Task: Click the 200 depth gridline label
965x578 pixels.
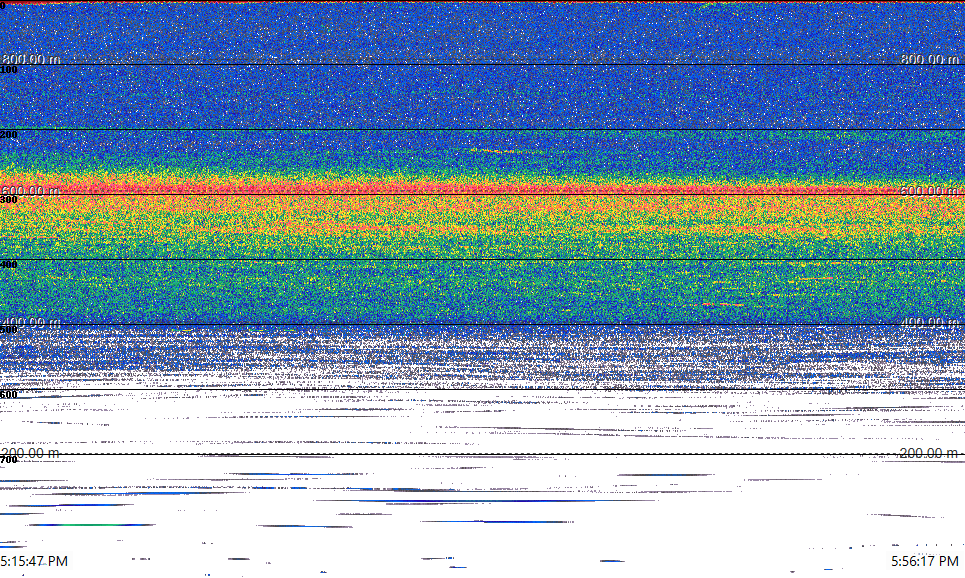Action: click(9, 134)
